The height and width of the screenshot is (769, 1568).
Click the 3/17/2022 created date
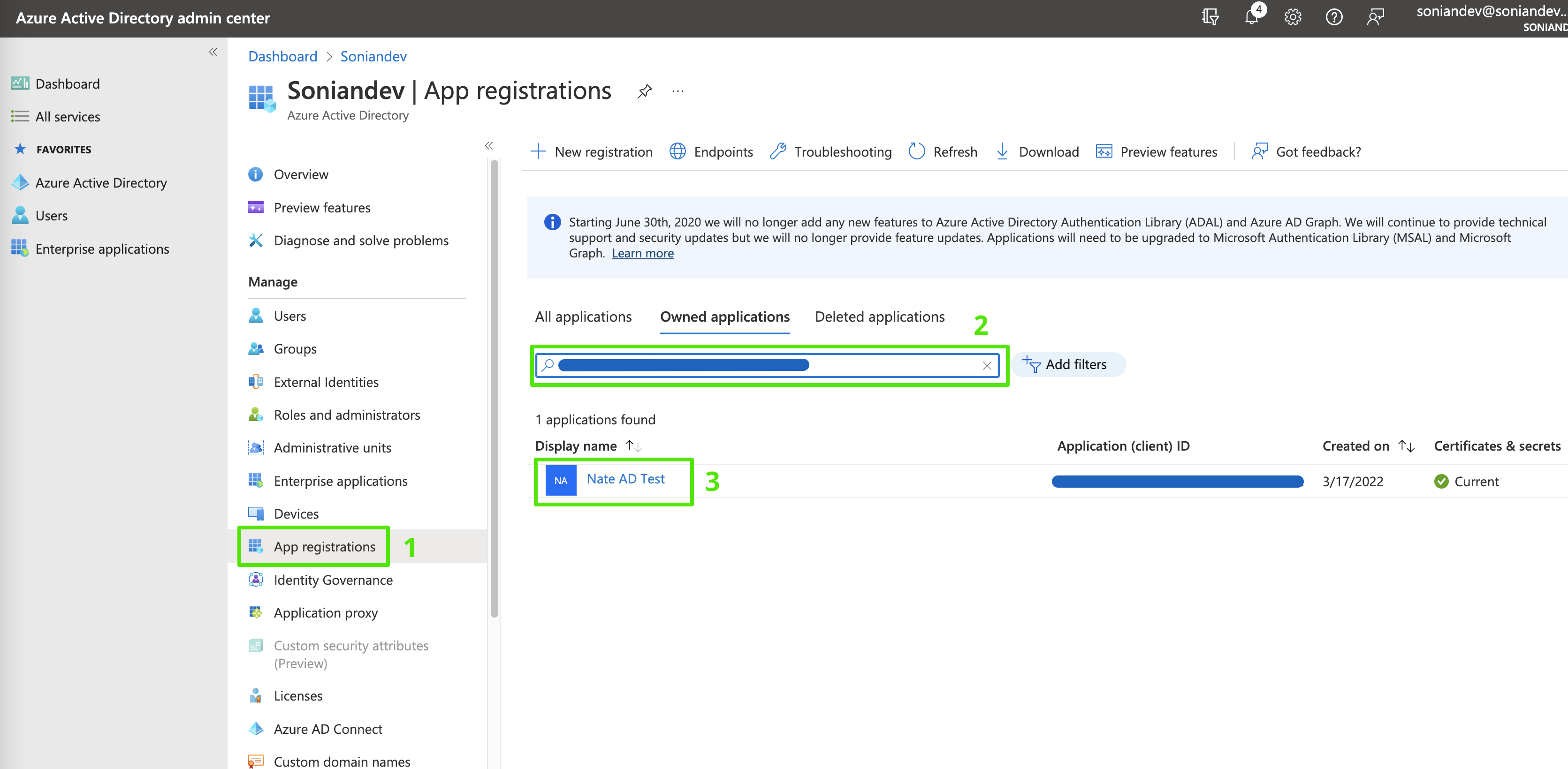tap(1353, 481)
